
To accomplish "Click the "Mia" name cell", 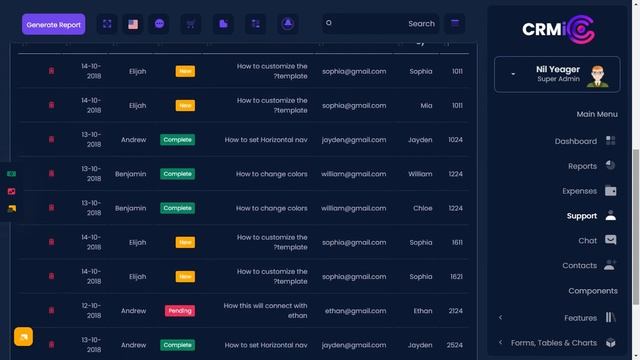I will click(426, 105).
